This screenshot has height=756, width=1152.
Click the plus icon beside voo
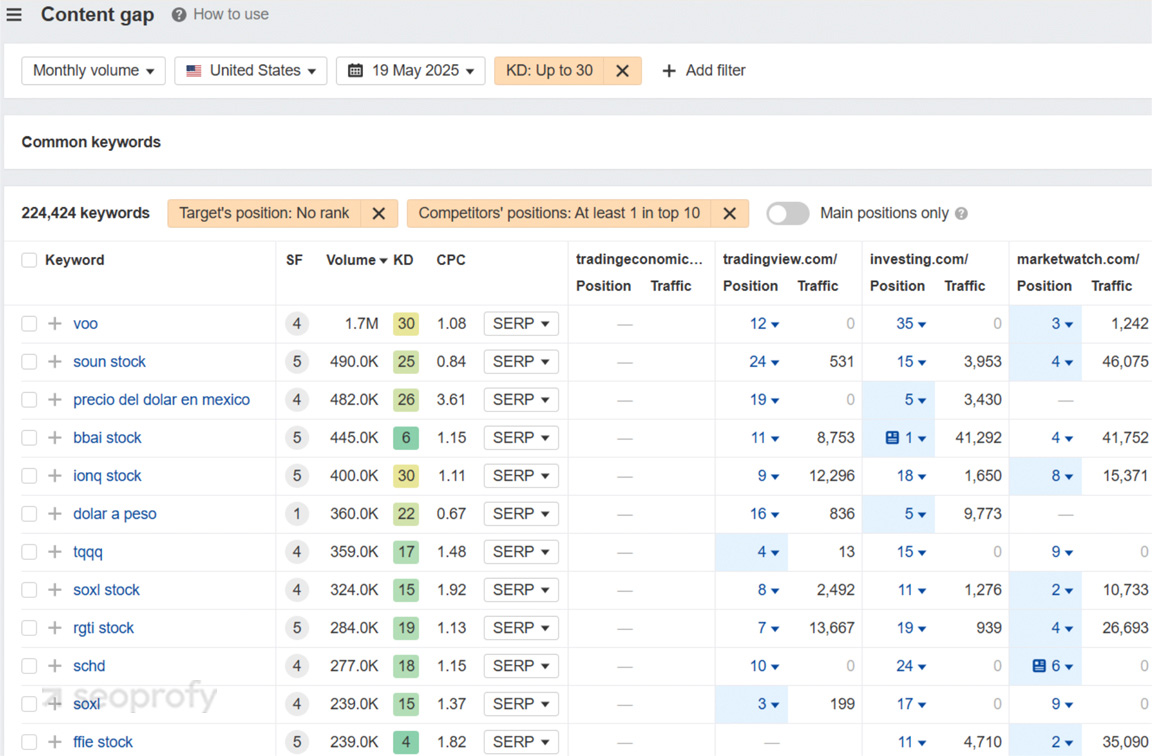click(x=55, y=323)
